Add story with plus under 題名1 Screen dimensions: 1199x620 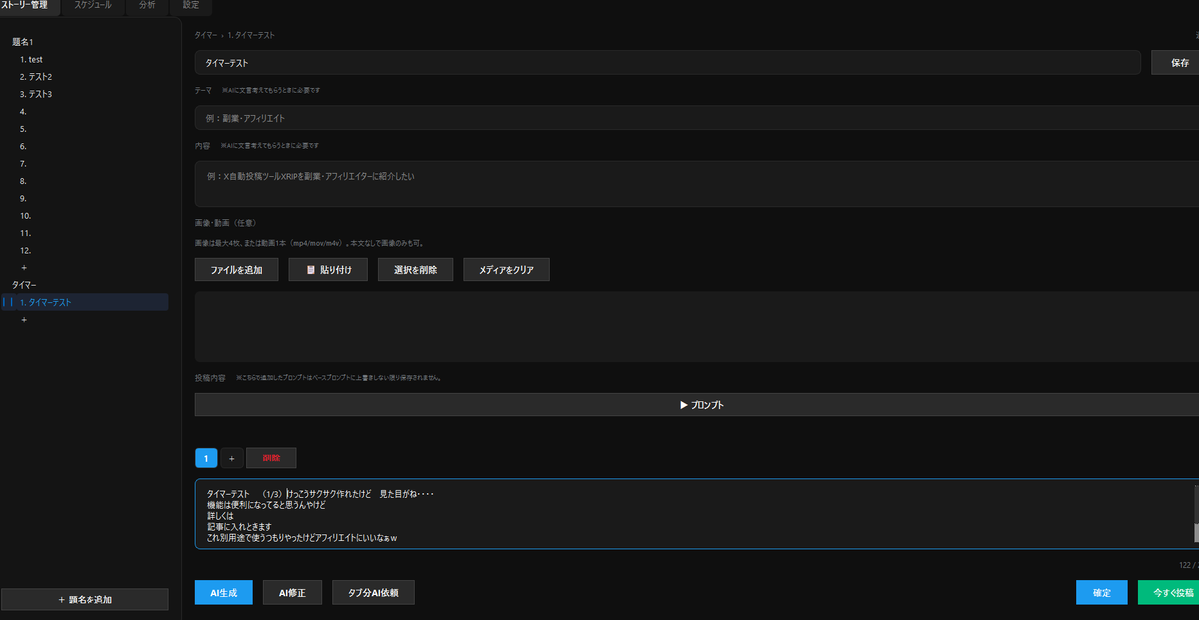[24, 268]
